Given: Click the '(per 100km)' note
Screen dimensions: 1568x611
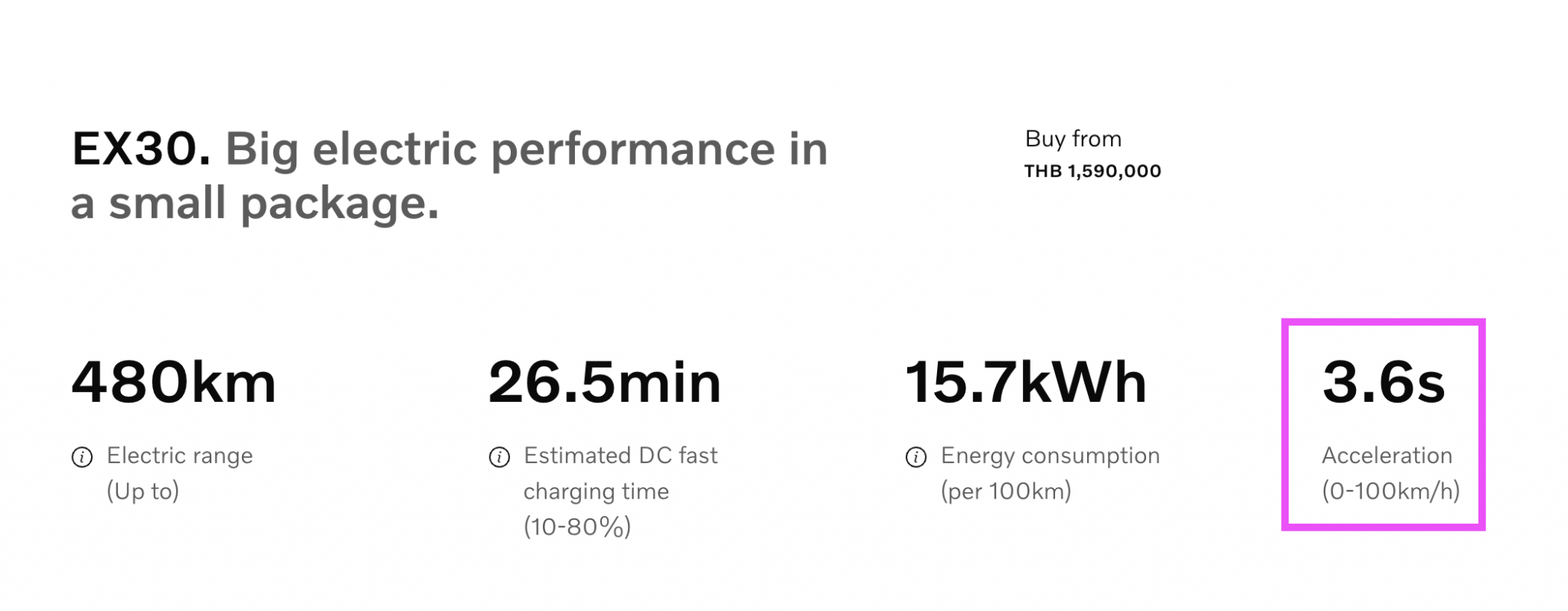Looking at the screenshot, I should pos(1006,491).
